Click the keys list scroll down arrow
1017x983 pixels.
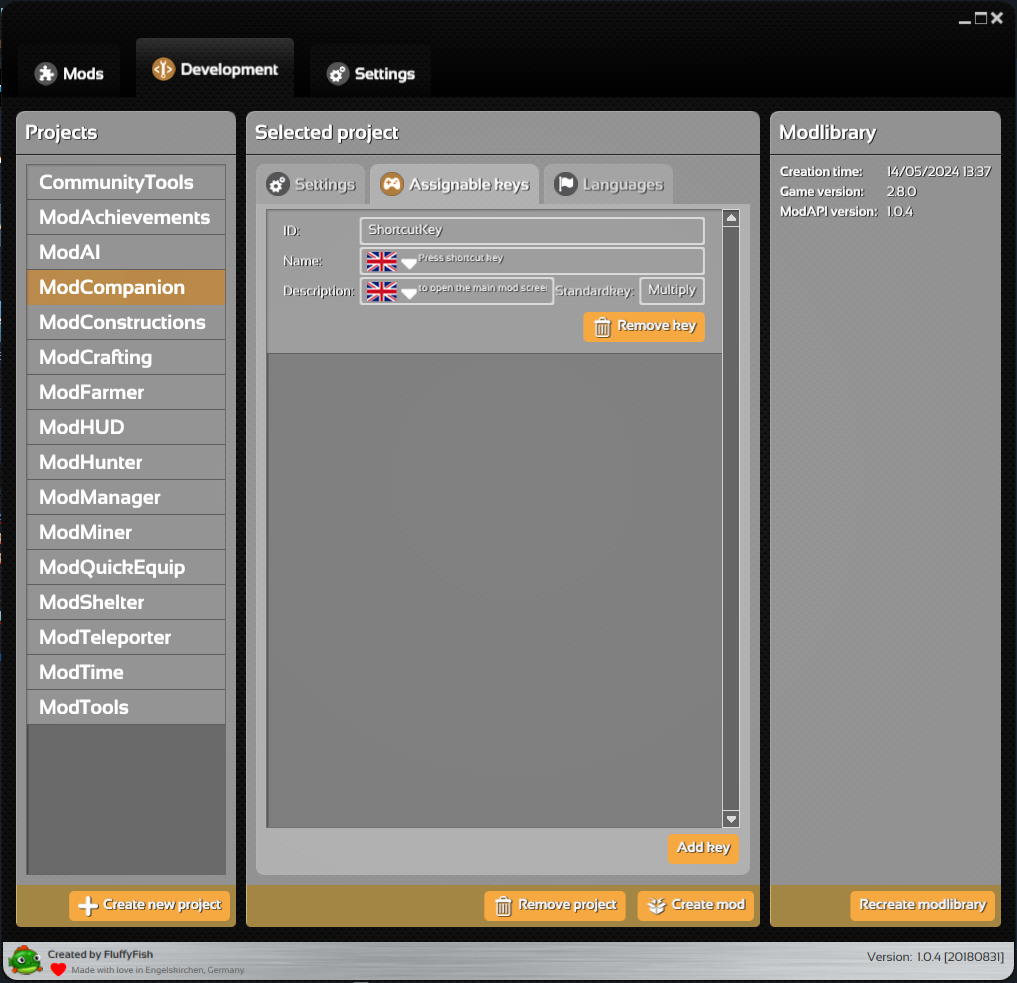click(x=731, y=819)
